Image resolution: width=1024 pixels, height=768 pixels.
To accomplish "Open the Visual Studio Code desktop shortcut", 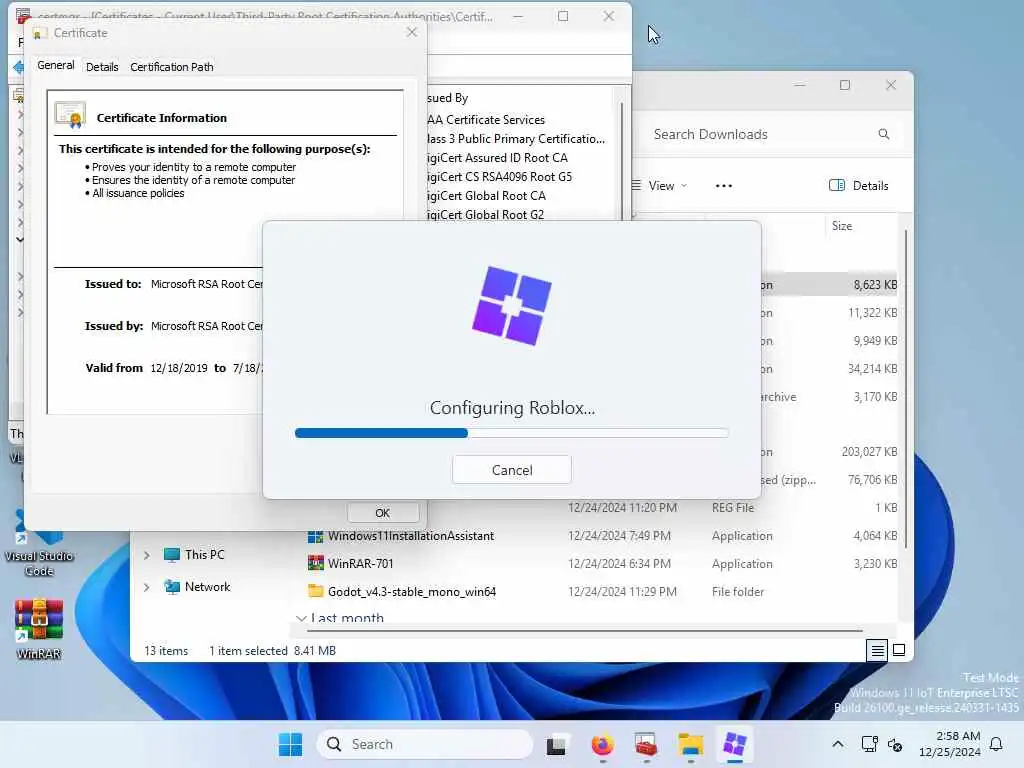I will [x=39, y=543].
